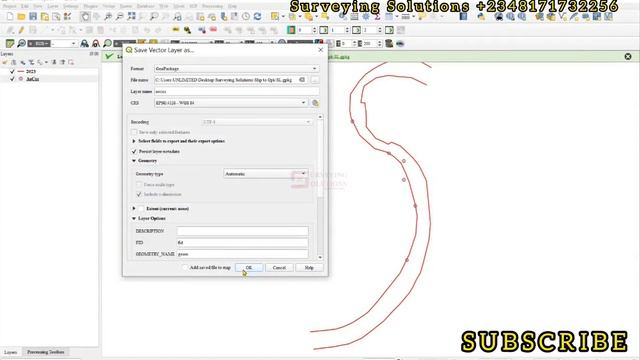This screenshot has width=640, height=360.
Task: Open the Format dropdown showing GeoPackage
Action: (x=237, y=69)
